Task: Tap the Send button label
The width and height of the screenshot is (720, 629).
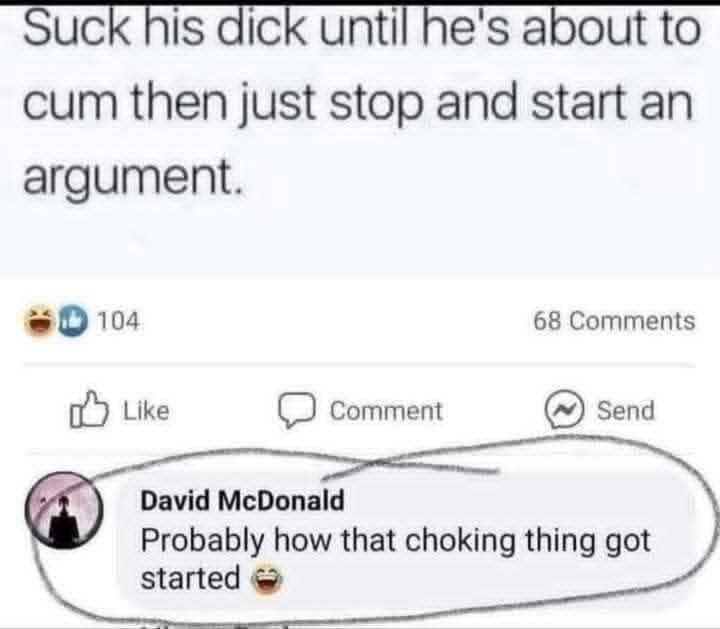Action: pos(625,410)
